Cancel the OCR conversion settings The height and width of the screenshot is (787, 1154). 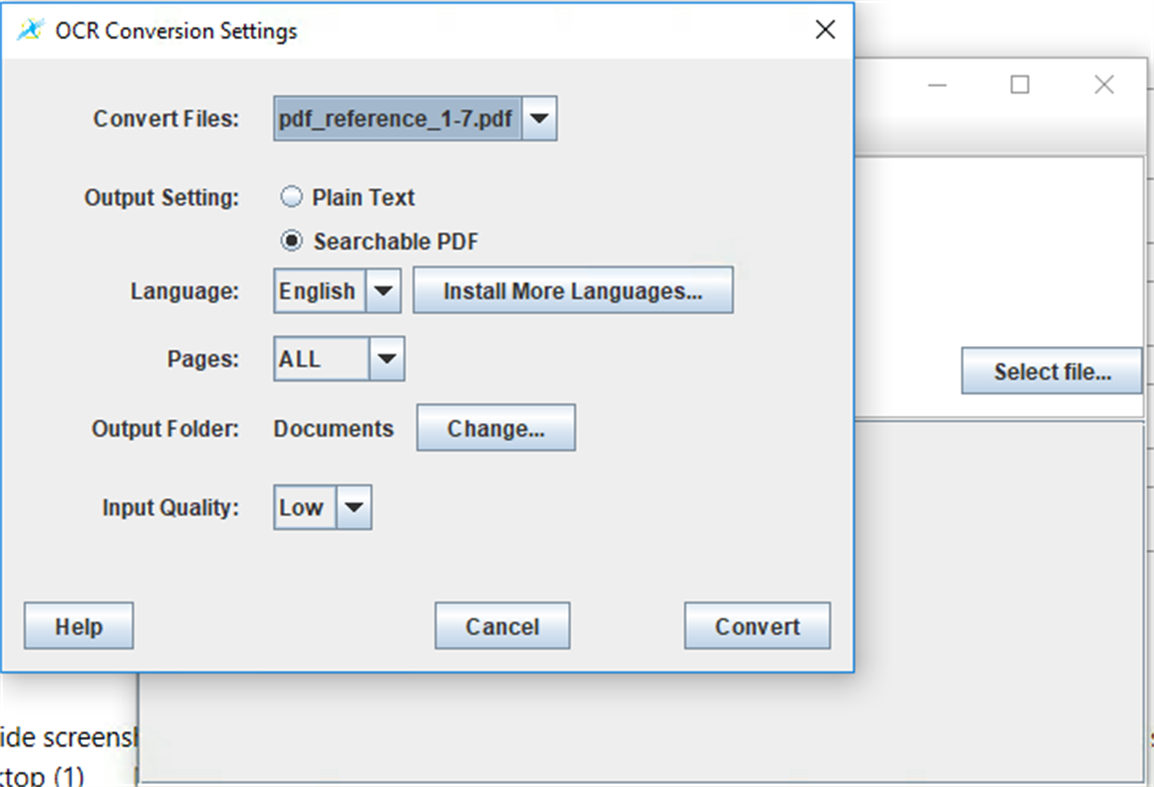click(x=501, y=625)
